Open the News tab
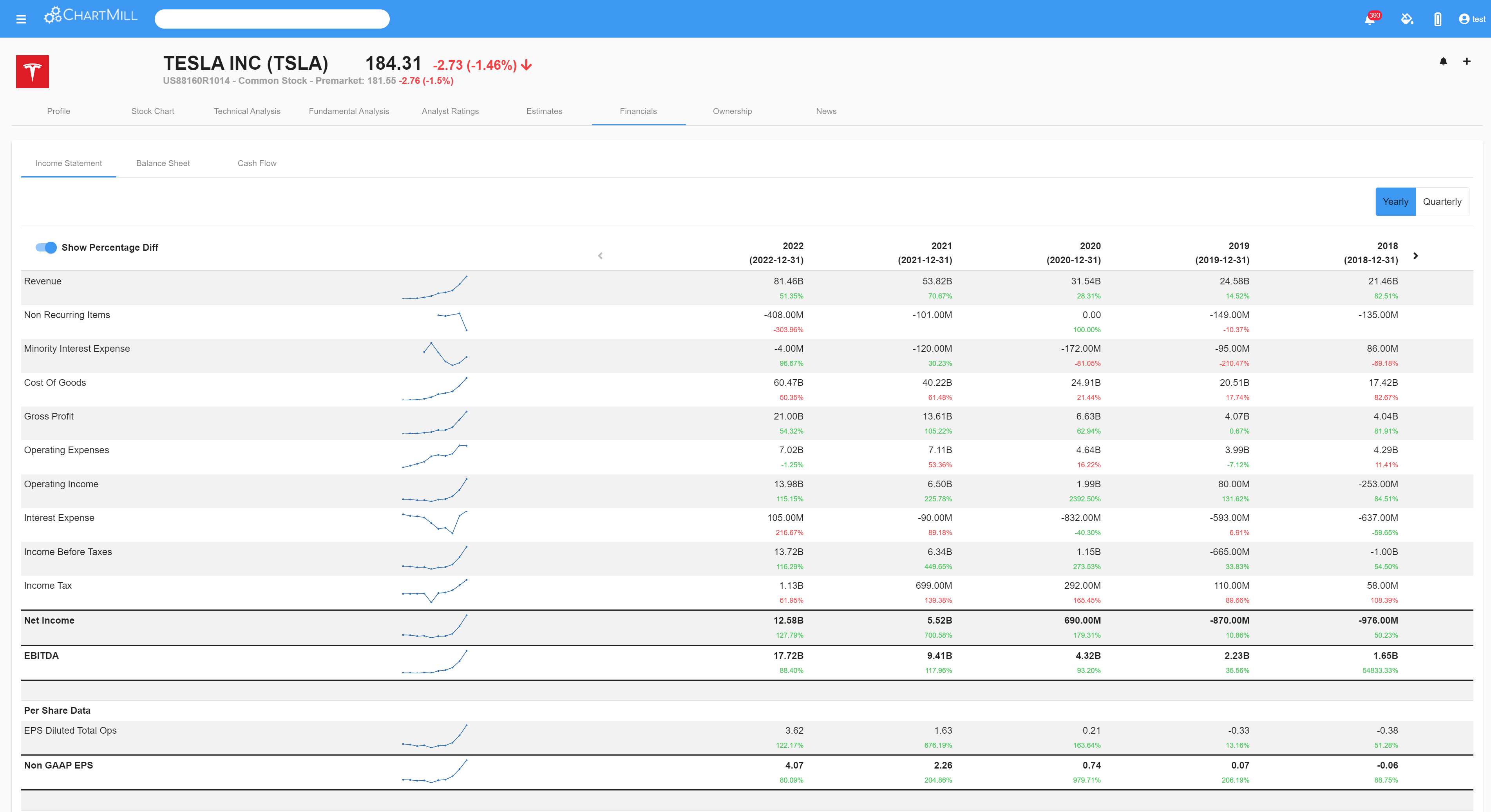 (826, 111)
